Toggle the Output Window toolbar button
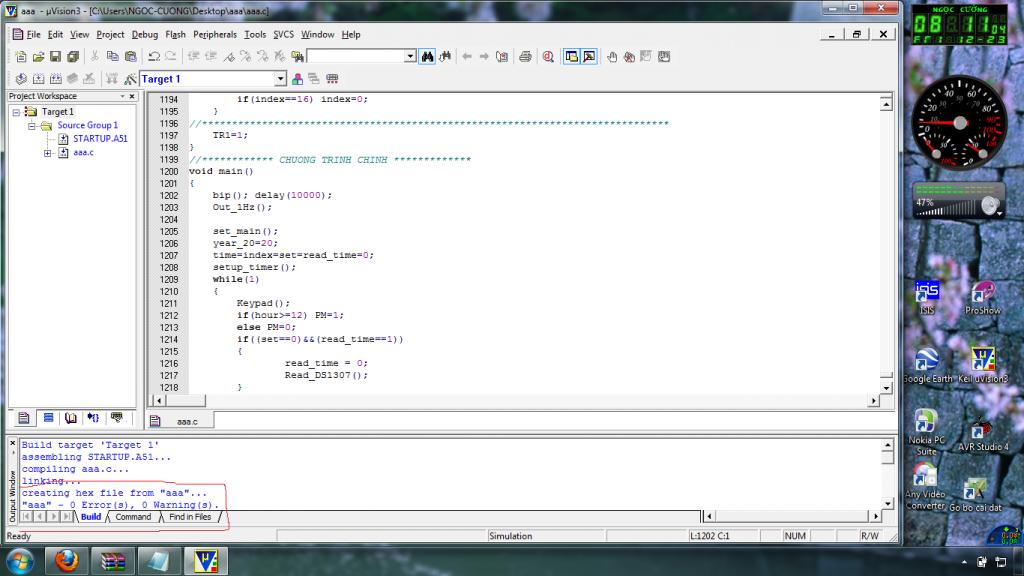Viewport: 1024px width, 576px height. pos(589,57)
